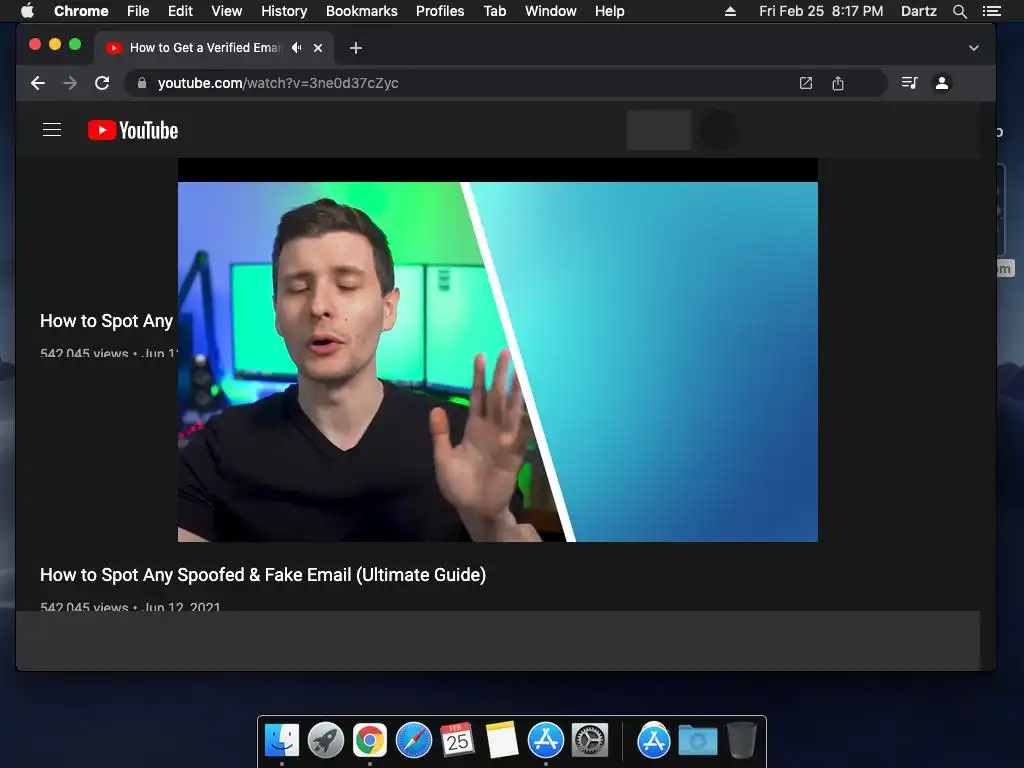The width and height of the screenshot is (1024, 768).
Task: Open the Tab menu
Action: pos(495,11)
